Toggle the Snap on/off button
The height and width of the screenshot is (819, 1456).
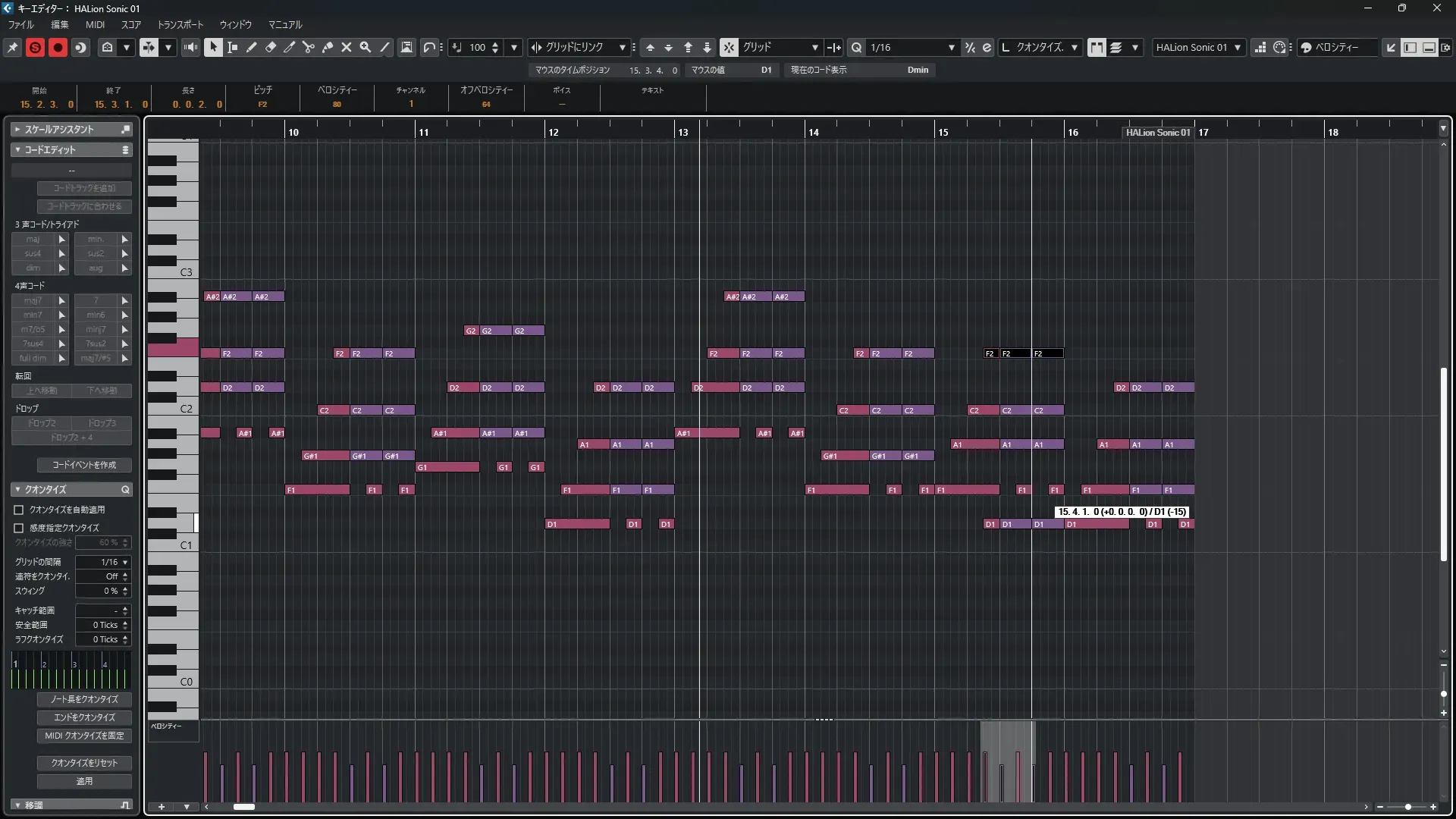[x=728, y=47]
